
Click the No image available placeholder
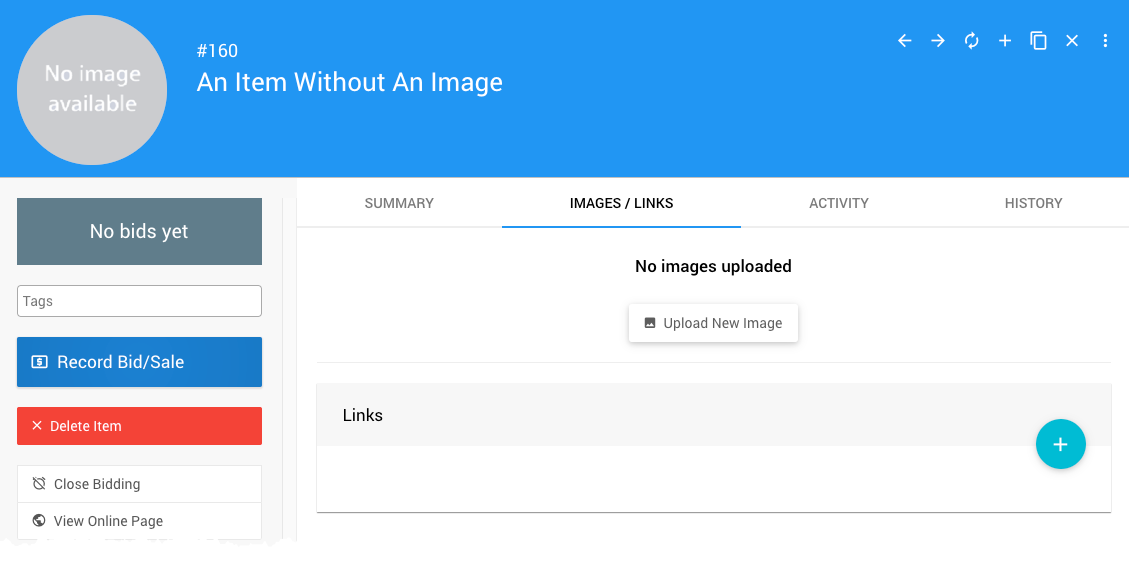pos(92,90)
